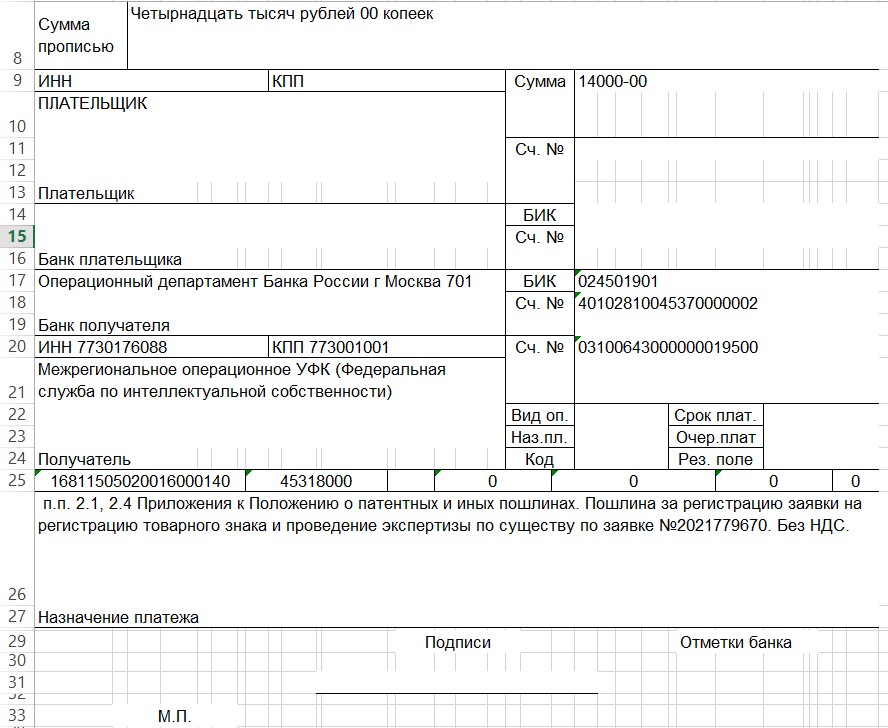Select OKTMO value '45318000'
This screenshot has width=888, height=728.
point(317,480)
